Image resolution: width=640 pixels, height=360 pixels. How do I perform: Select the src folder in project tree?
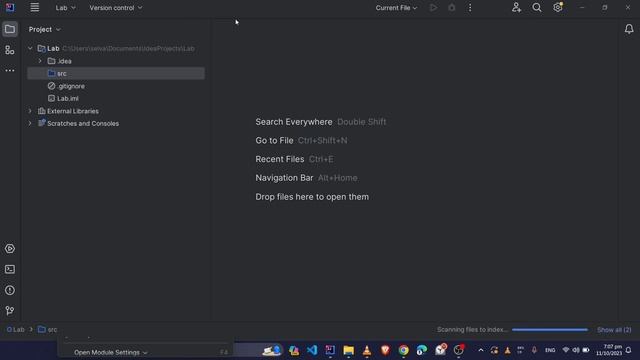tap(116, 73)
